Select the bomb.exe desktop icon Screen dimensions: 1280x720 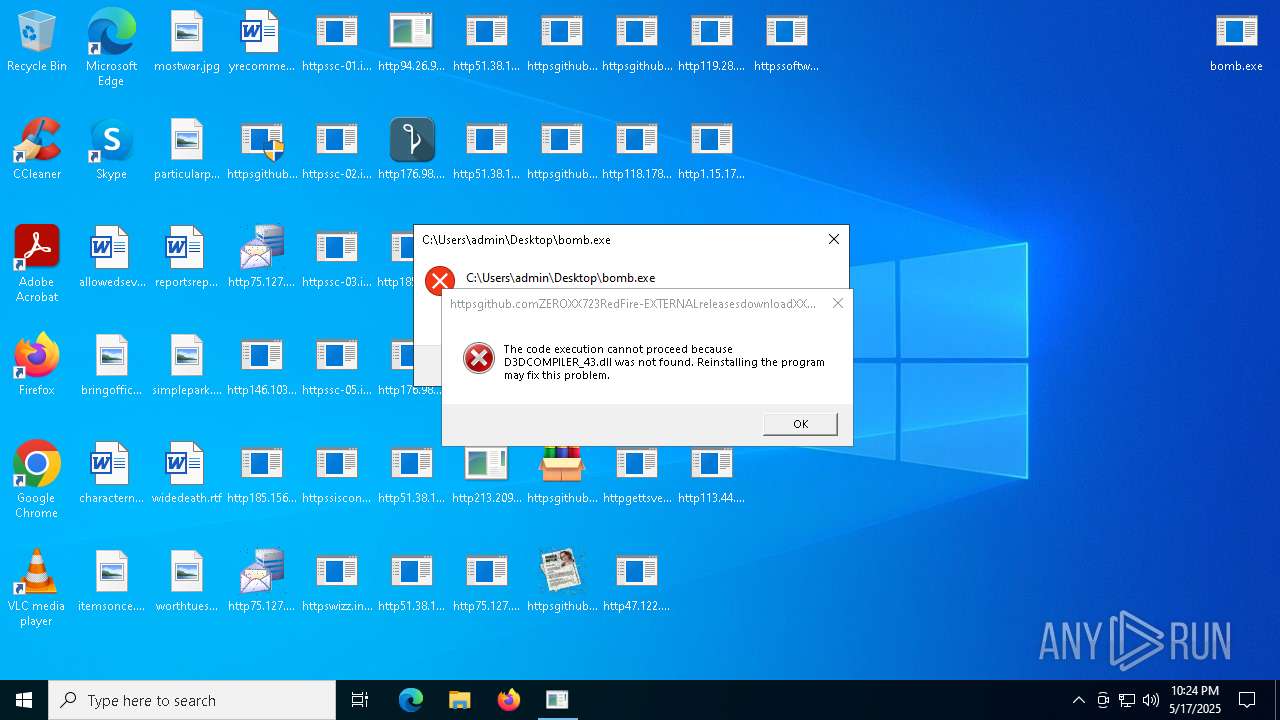(x=1236, y=42)
